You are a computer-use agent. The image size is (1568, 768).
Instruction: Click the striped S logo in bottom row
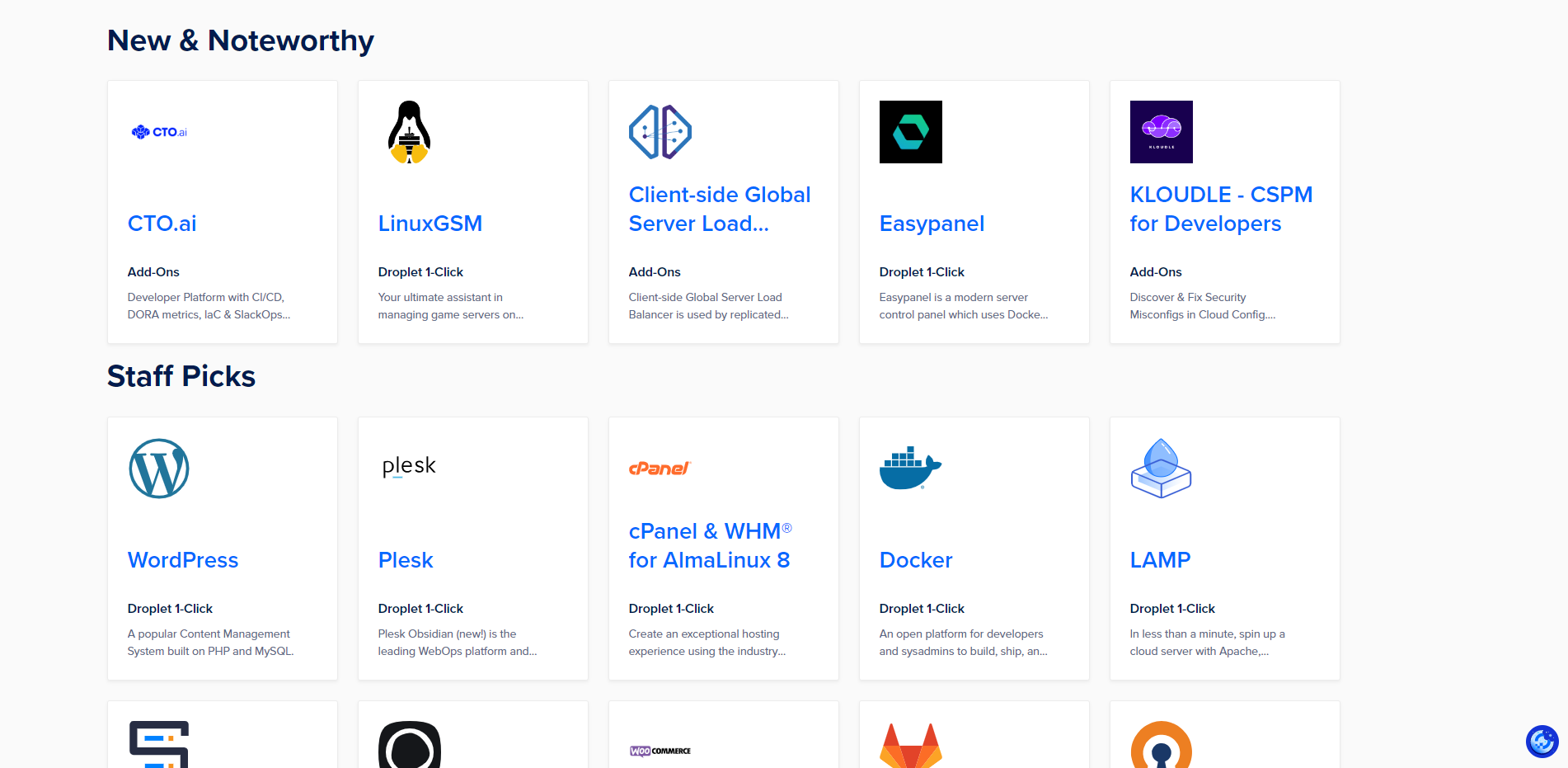[159, 745]
